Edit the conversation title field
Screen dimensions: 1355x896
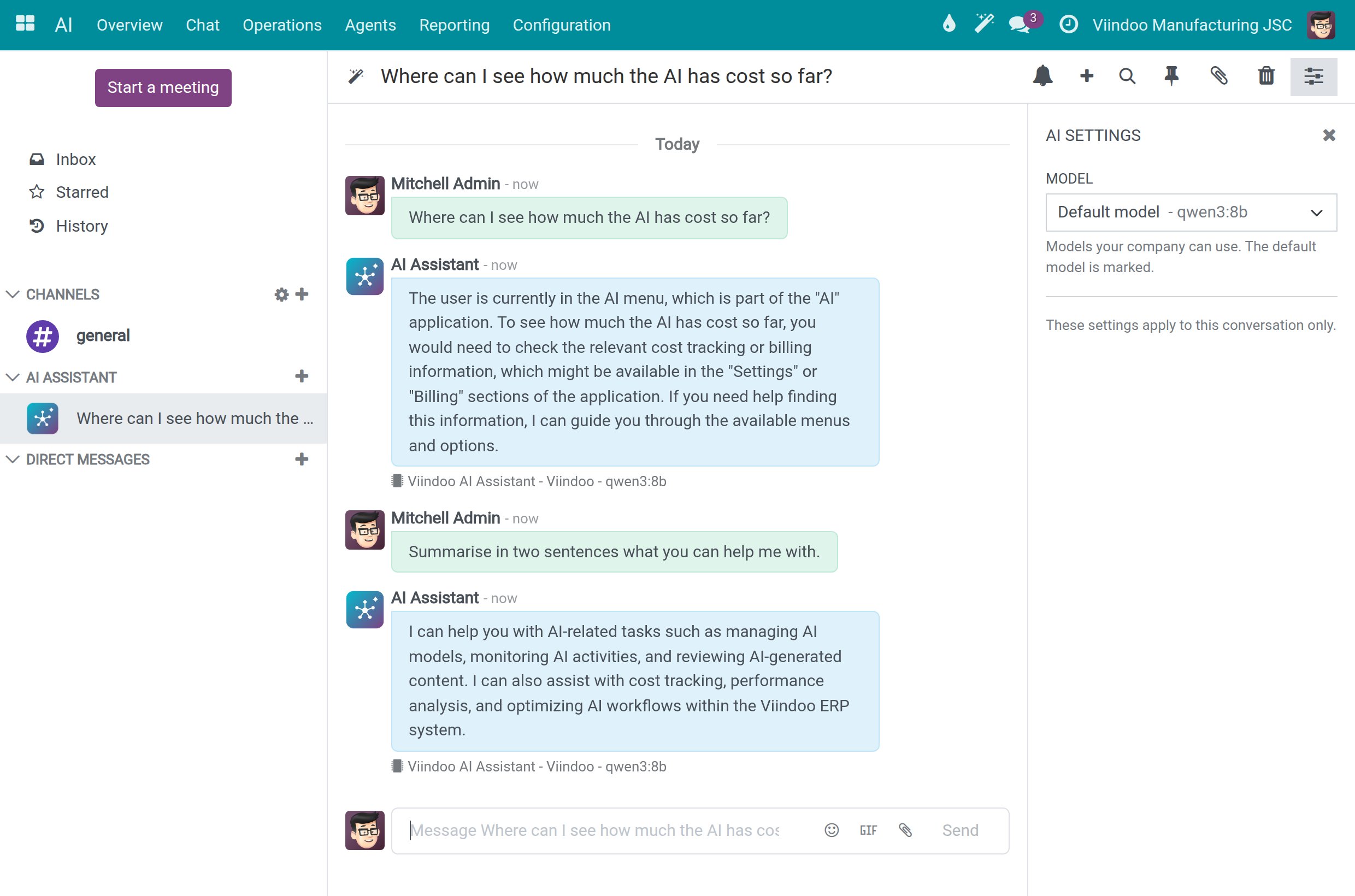(606, 76)
